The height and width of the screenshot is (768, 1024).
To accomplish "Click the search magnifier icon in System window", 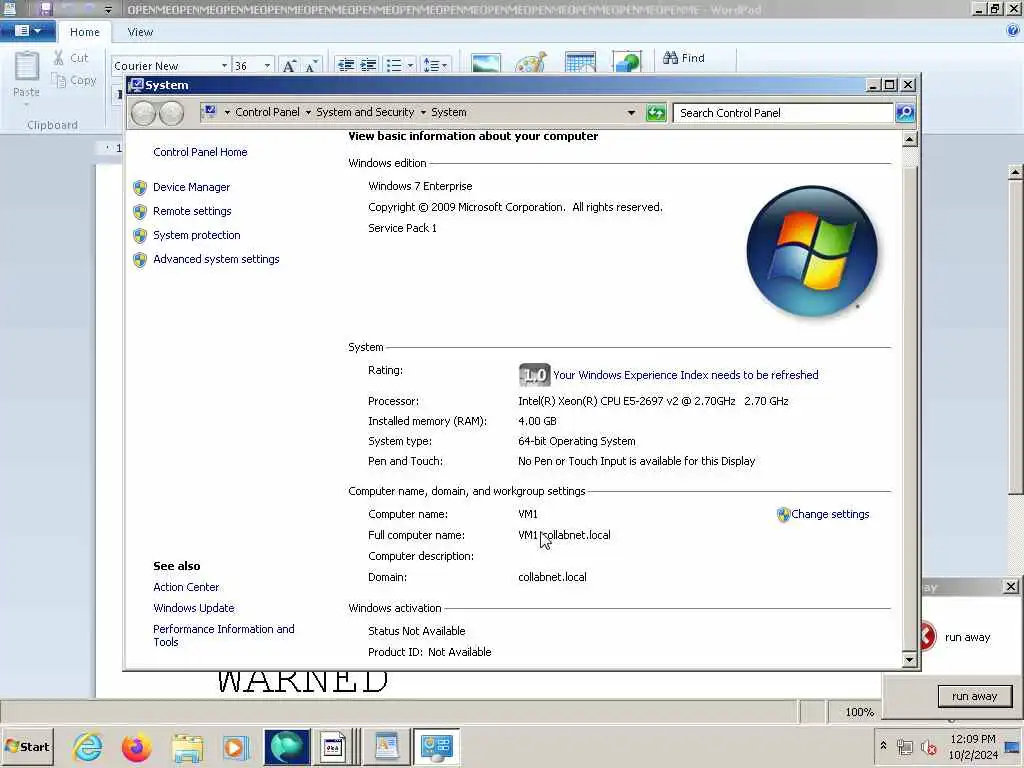I will click(904, 113).
